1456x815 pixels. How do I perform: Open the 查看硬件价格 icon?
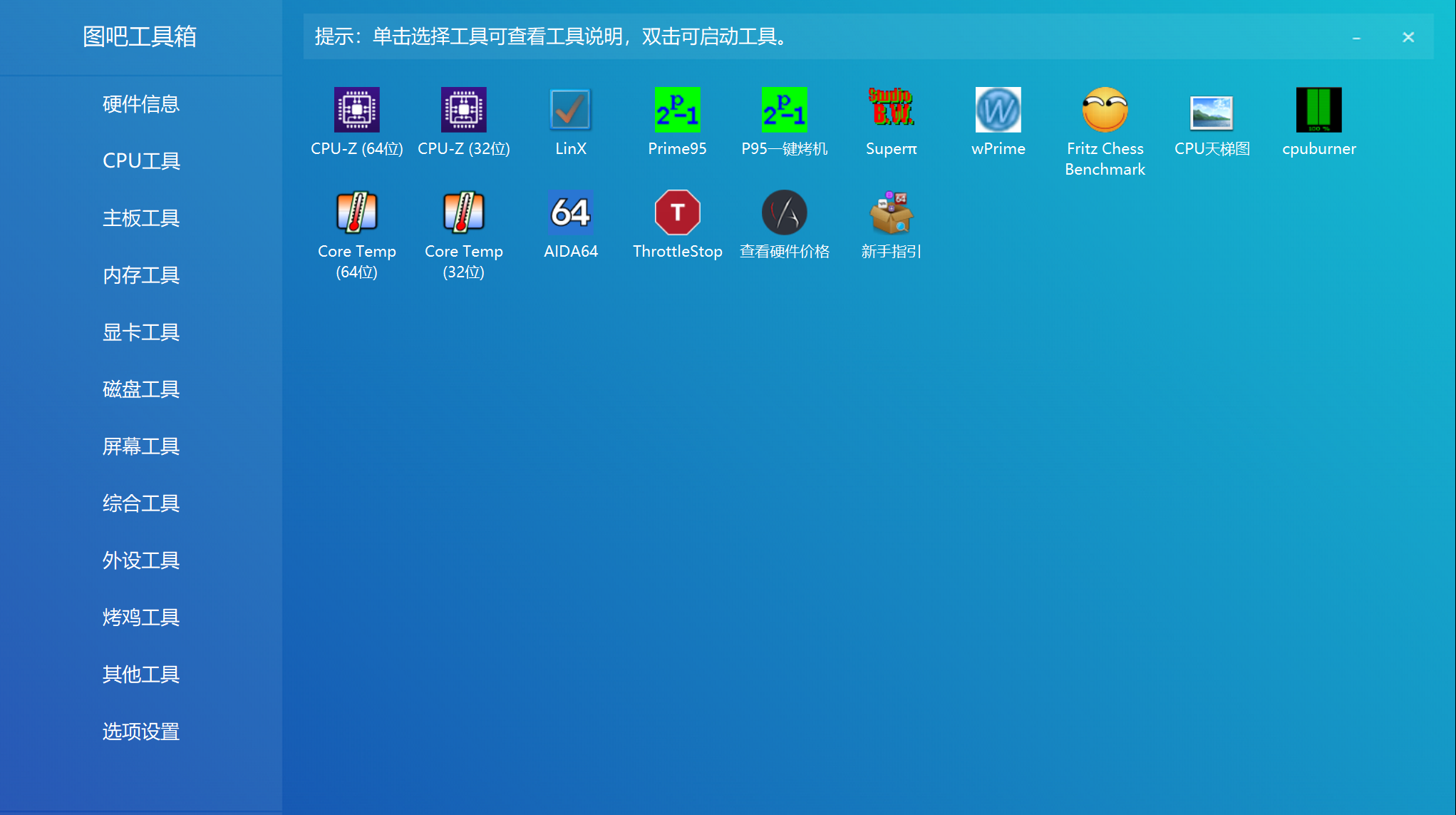click(x=784, y=212)
